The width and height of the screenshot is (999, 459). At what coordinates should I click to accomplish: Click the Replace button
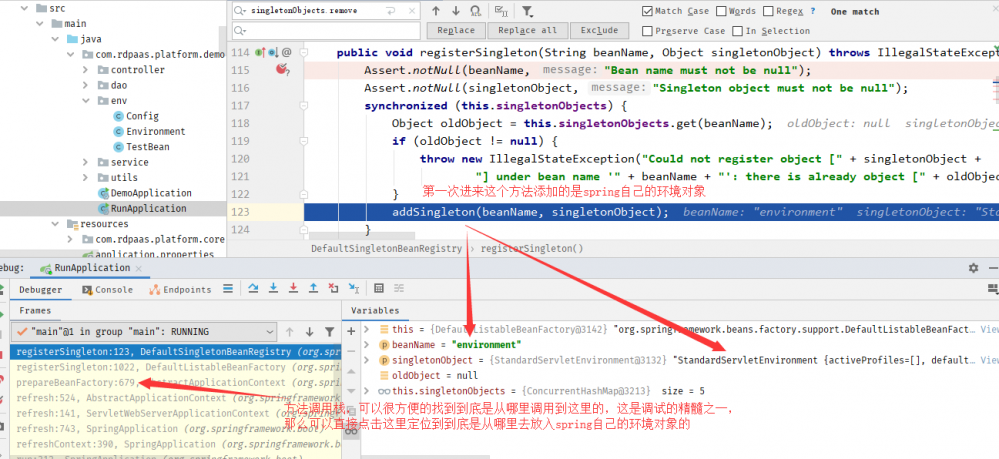coord(455,31)
